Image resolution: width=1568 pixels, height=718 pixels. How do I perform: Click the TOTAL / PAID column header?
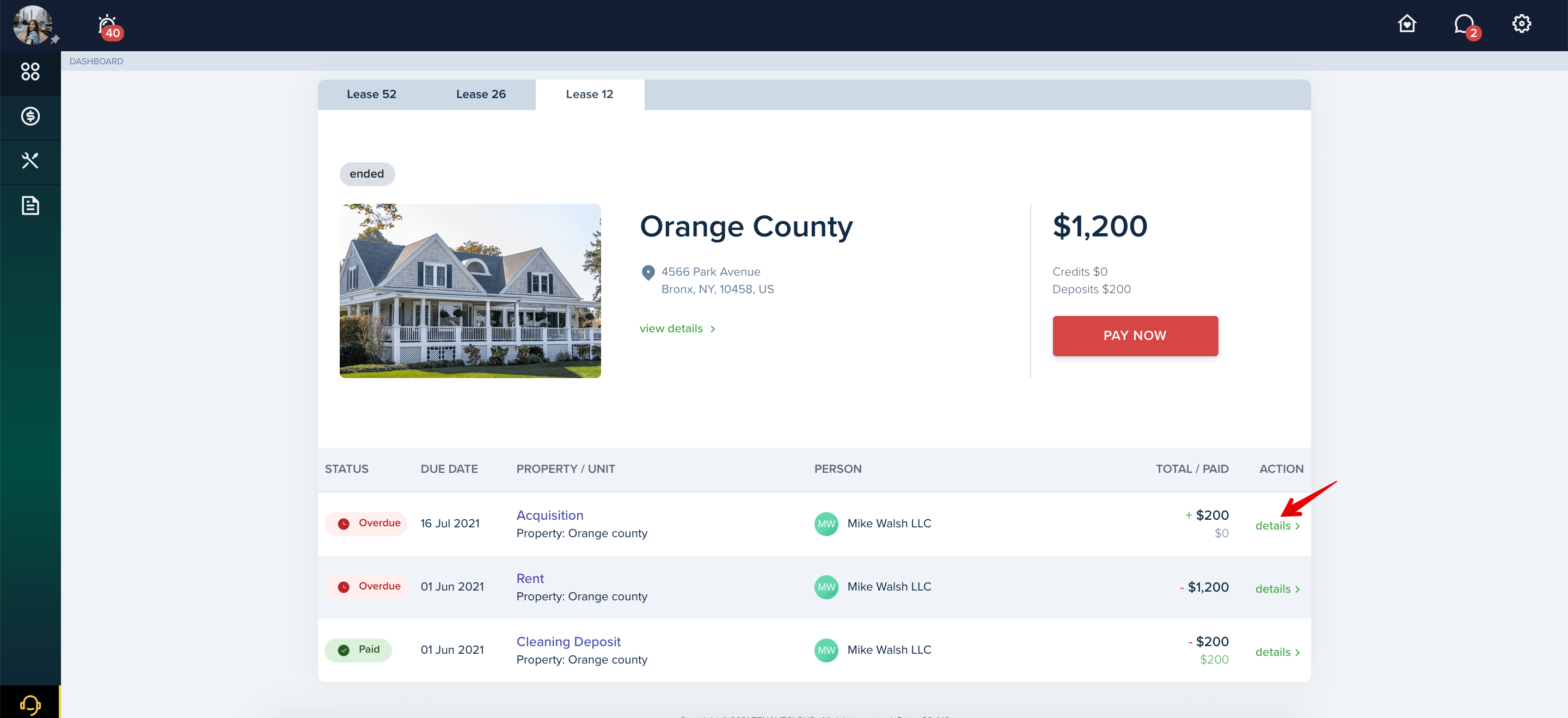click(1192, 469)
